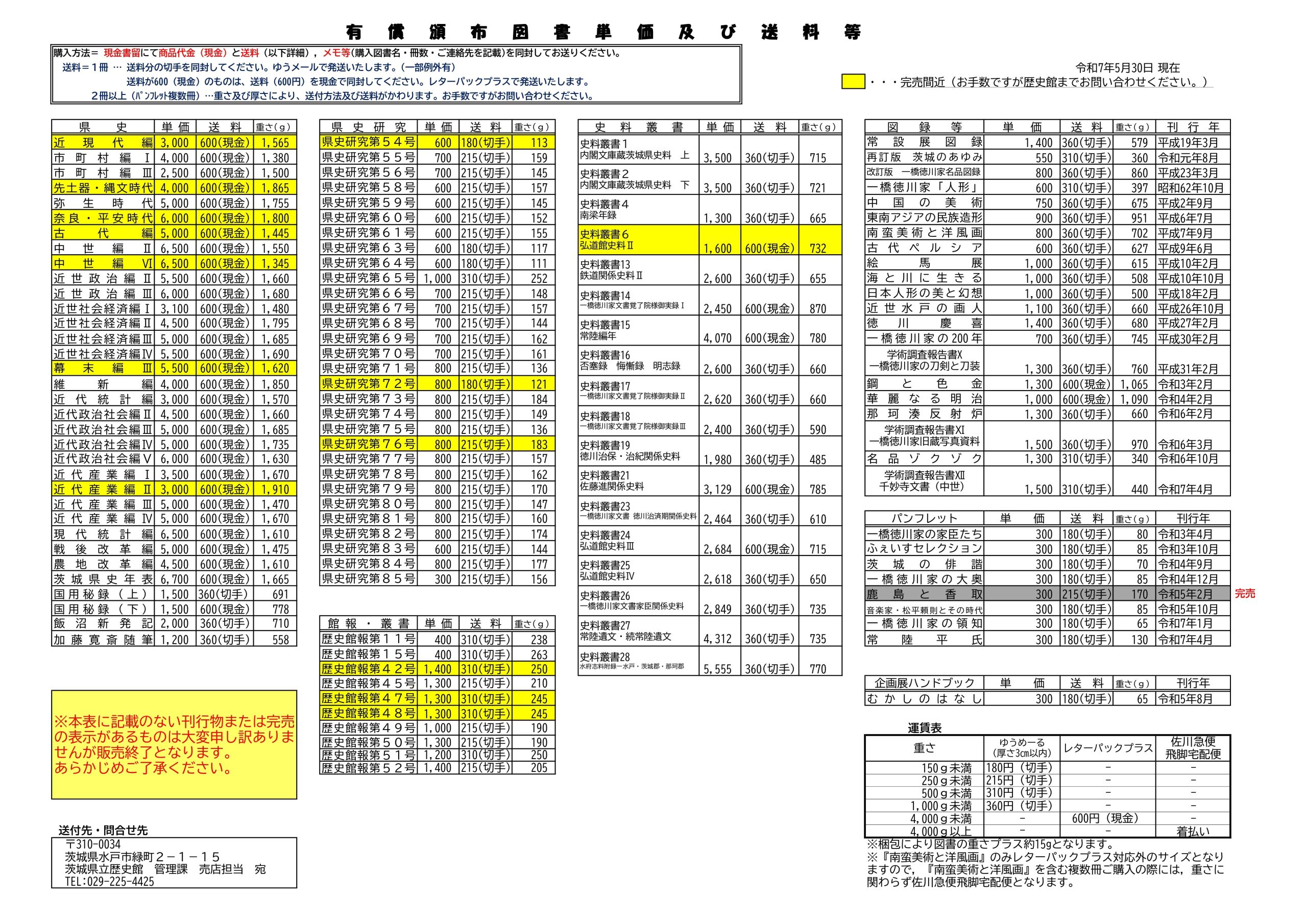Click the 中国の美術 row name
The height and width of the screenshot is (924, 1307).
pyautogui.click(x=925, y=203)
